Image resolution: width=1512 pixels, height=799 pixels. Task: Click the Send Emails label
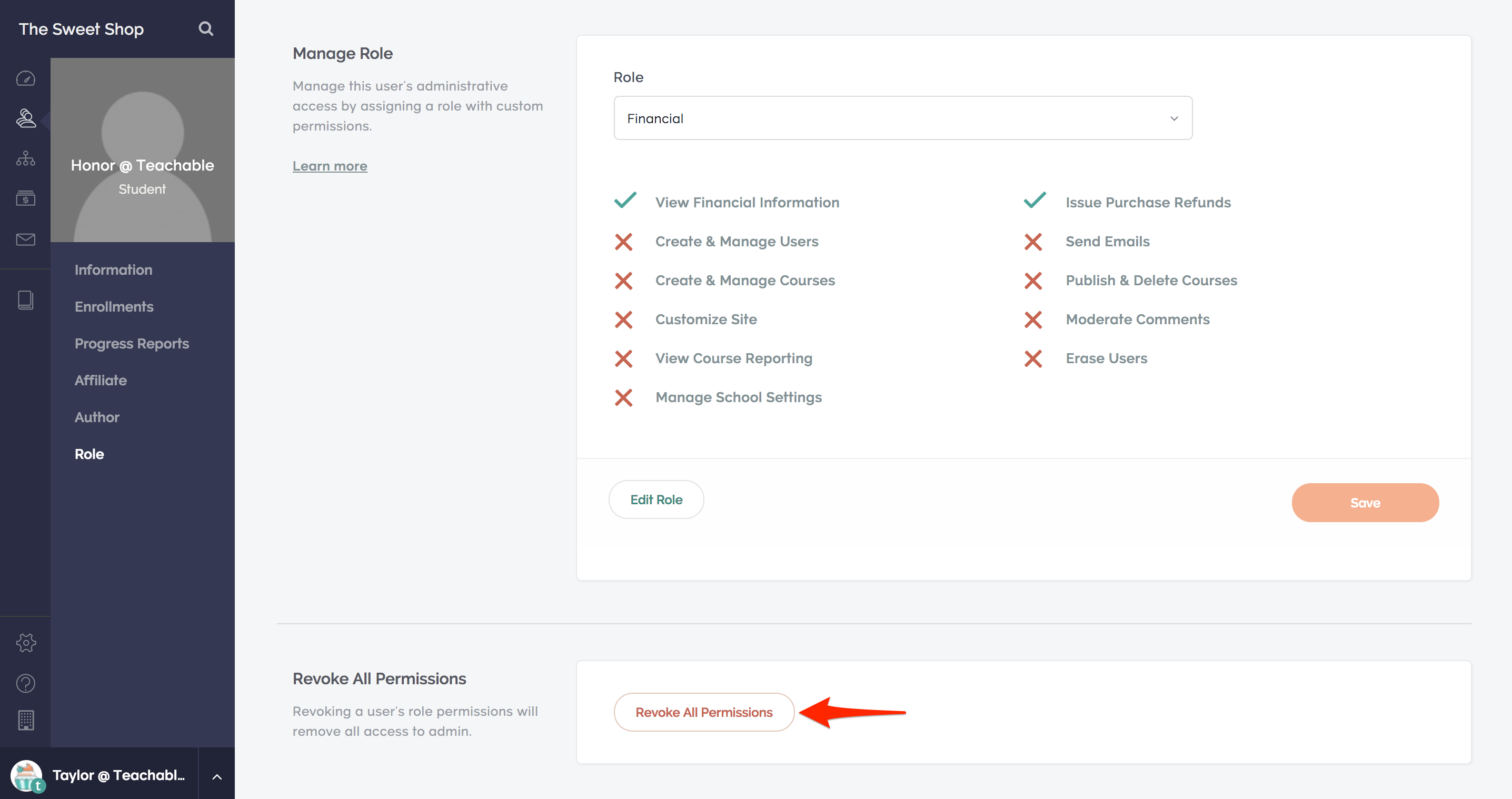(1108, 242)
